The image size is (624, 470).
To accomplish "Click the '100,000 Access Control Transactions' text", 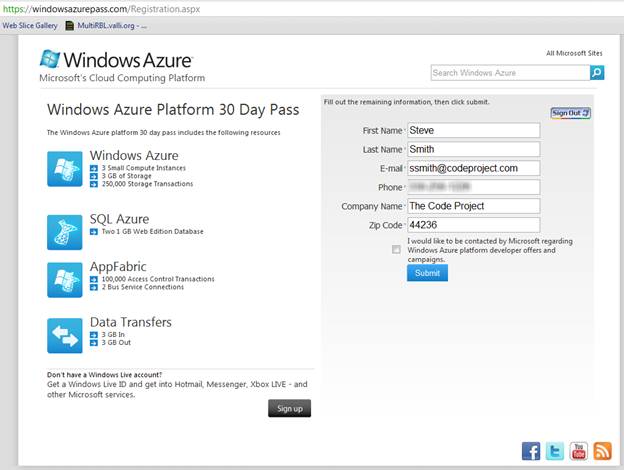I will [158, 279].
